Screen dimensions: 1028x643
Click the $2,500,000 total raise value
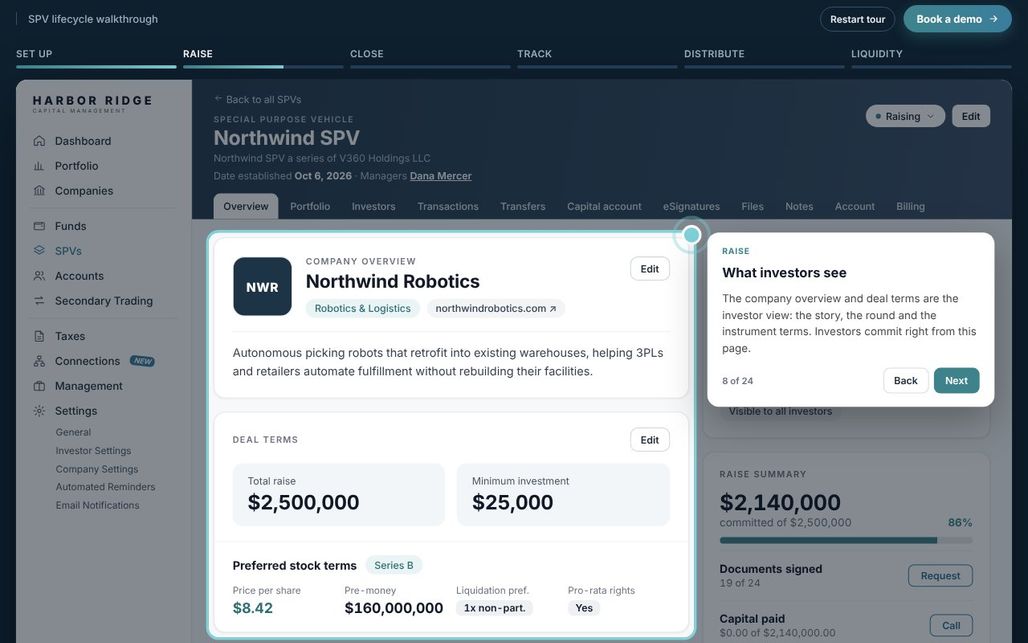pos(304,502)
